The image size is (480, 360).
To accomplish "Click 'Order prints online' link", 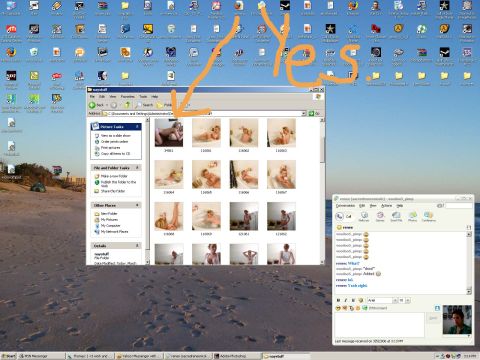I will [114, 142].
